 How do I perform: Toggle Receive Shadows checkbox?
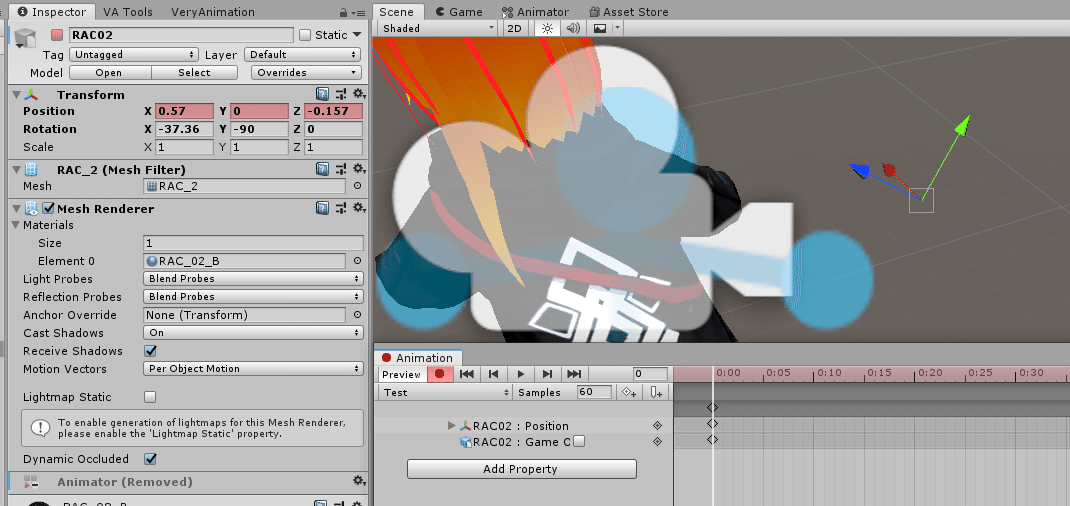coord(150,351)
